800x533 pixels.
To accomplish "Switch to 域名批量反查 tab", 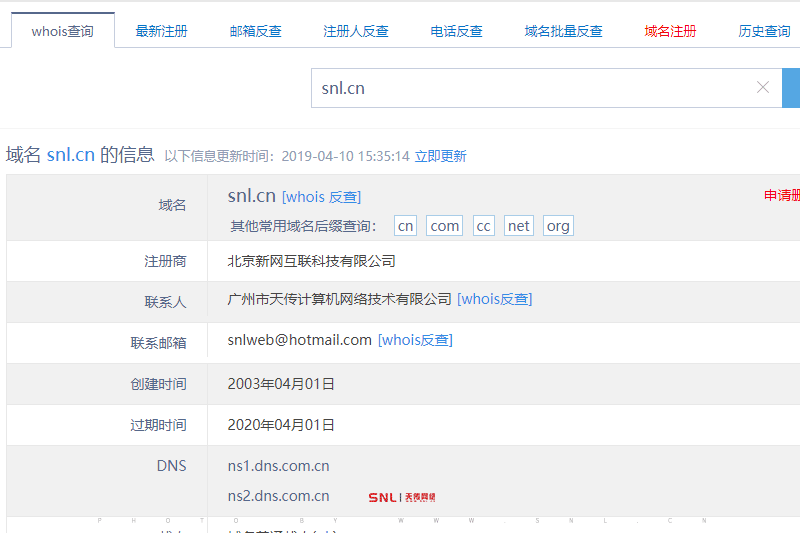I will pos(563,31).
